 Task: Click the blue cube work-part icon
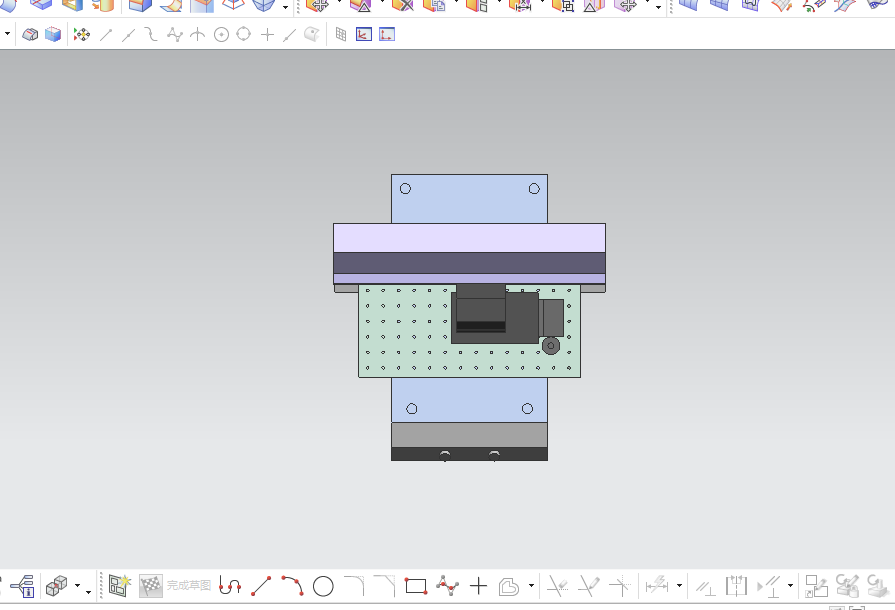pos(53,34)
